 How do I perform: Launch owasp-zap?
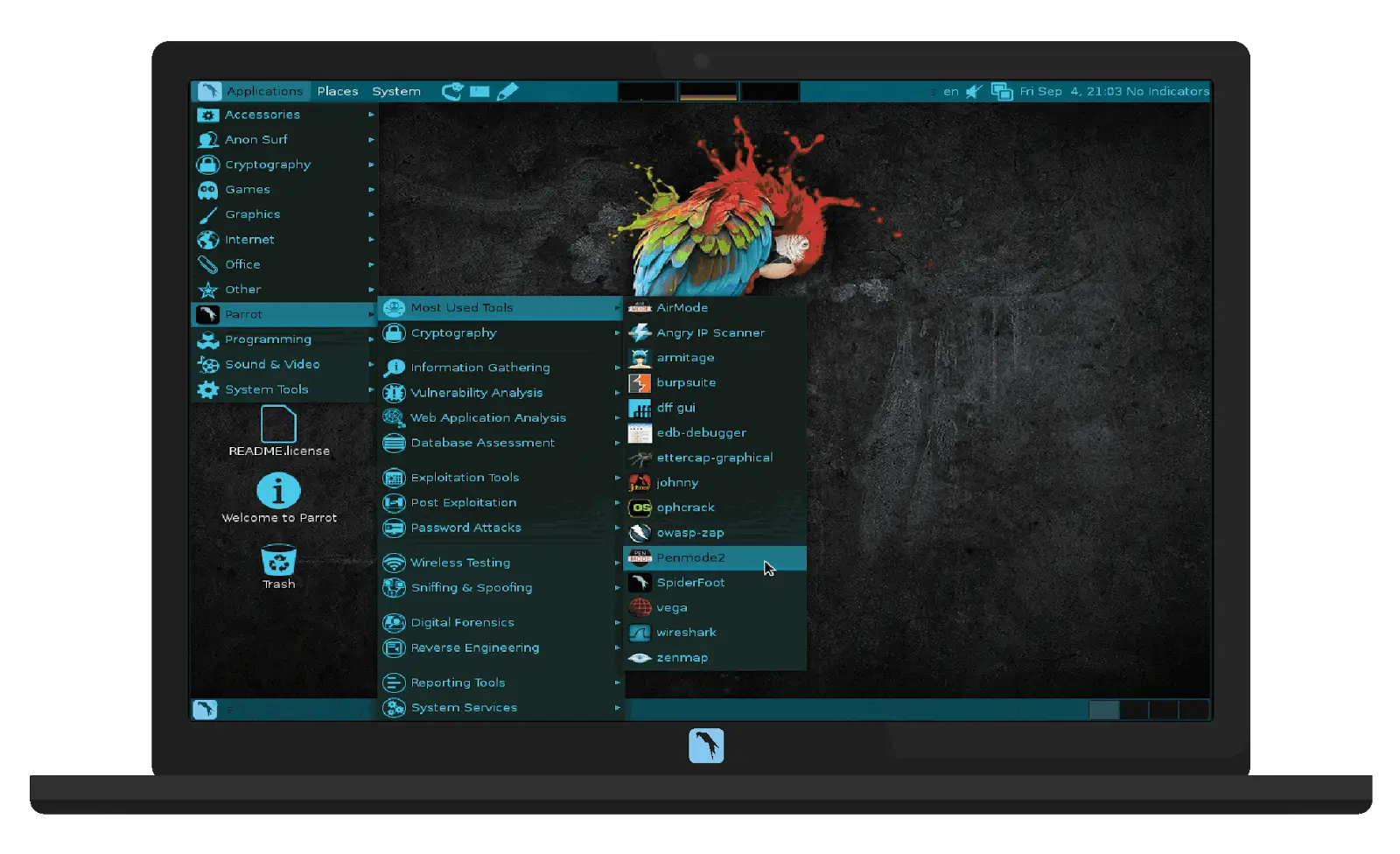coord(715,533)
